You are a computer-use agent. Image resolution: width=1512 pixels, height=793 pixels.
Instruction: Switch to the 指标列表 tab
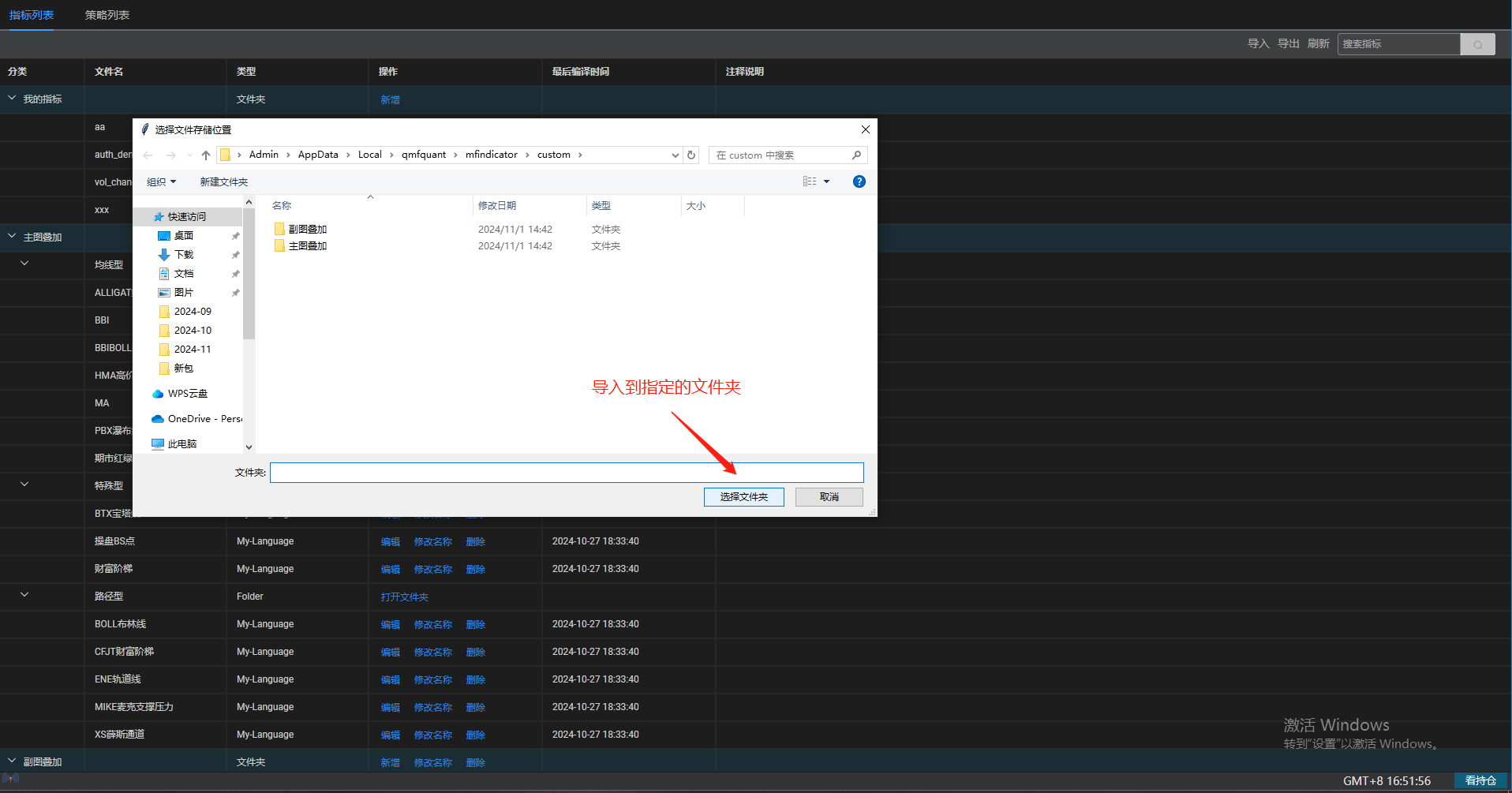pos(32,15)
